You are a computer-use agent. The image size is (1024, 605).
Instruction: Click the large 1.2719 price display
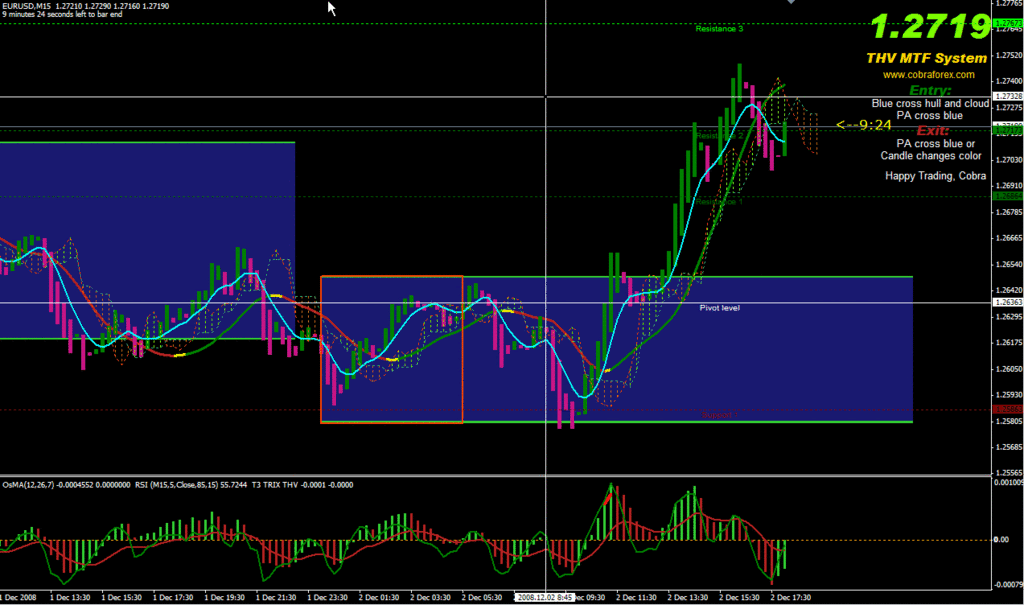[x=931, y=27]
